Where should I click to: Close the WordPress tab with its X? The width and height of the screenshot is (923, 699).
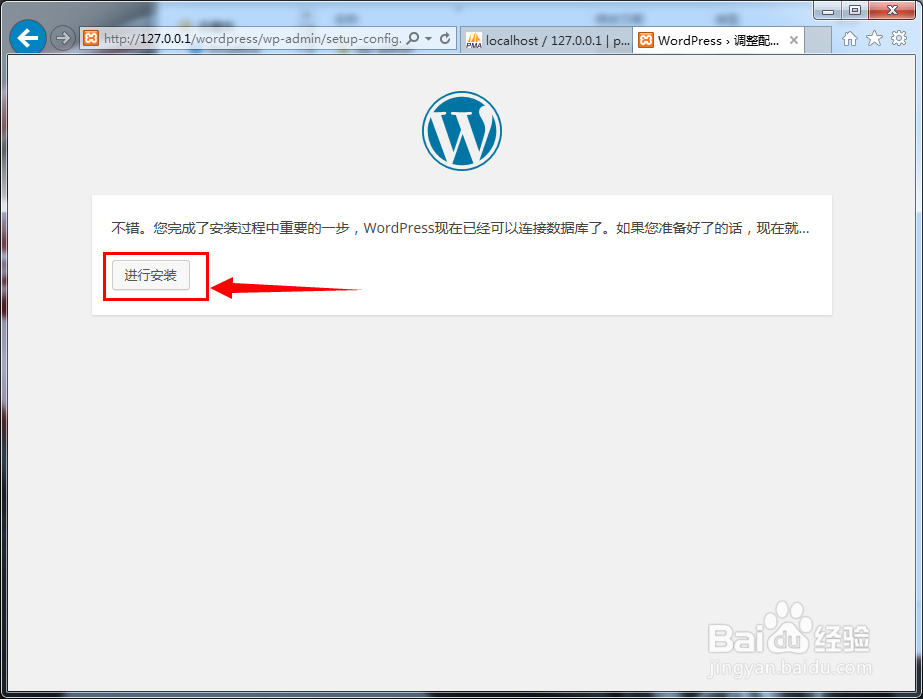coord(793,40)
